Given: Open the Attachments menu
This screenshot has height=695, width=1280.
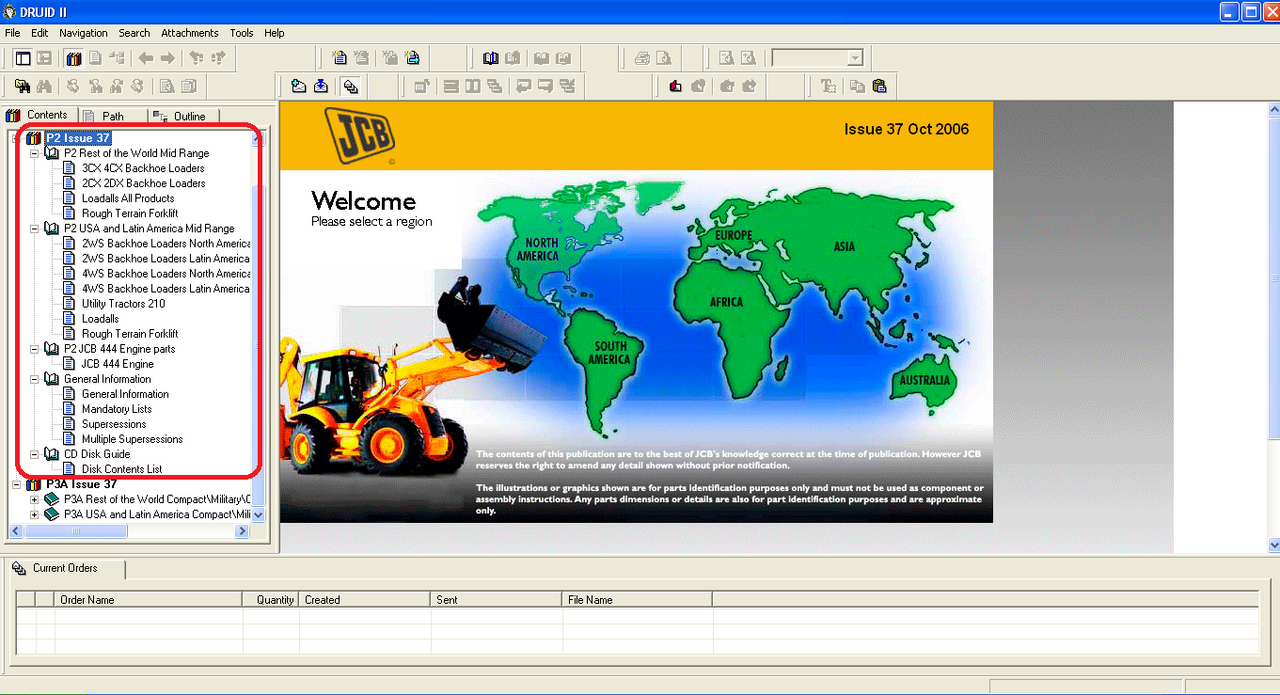Looking at the screenshot, I should [189, 33].
